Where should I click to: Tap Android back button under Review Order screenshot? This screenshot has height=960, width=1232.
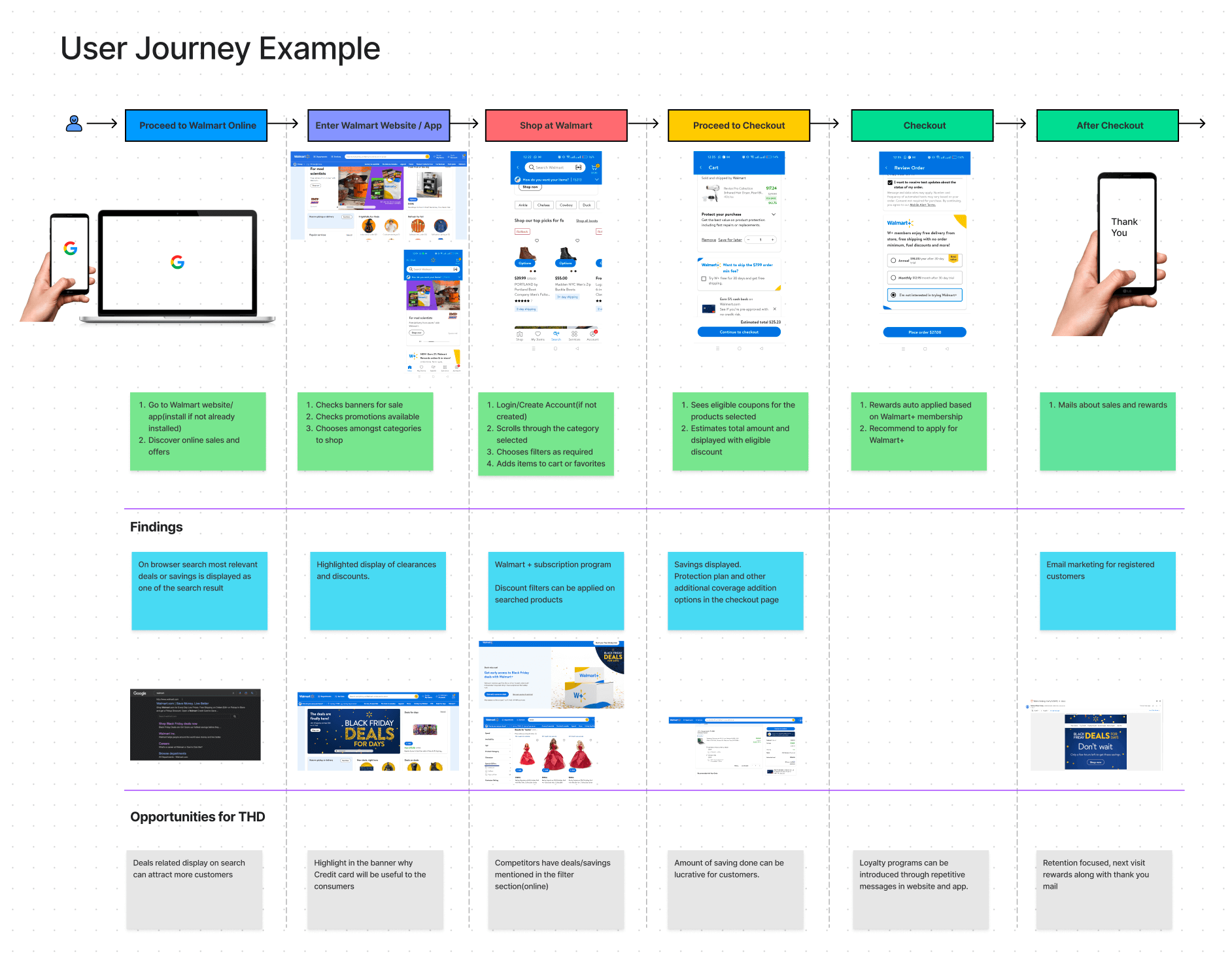tap(947, 349)
